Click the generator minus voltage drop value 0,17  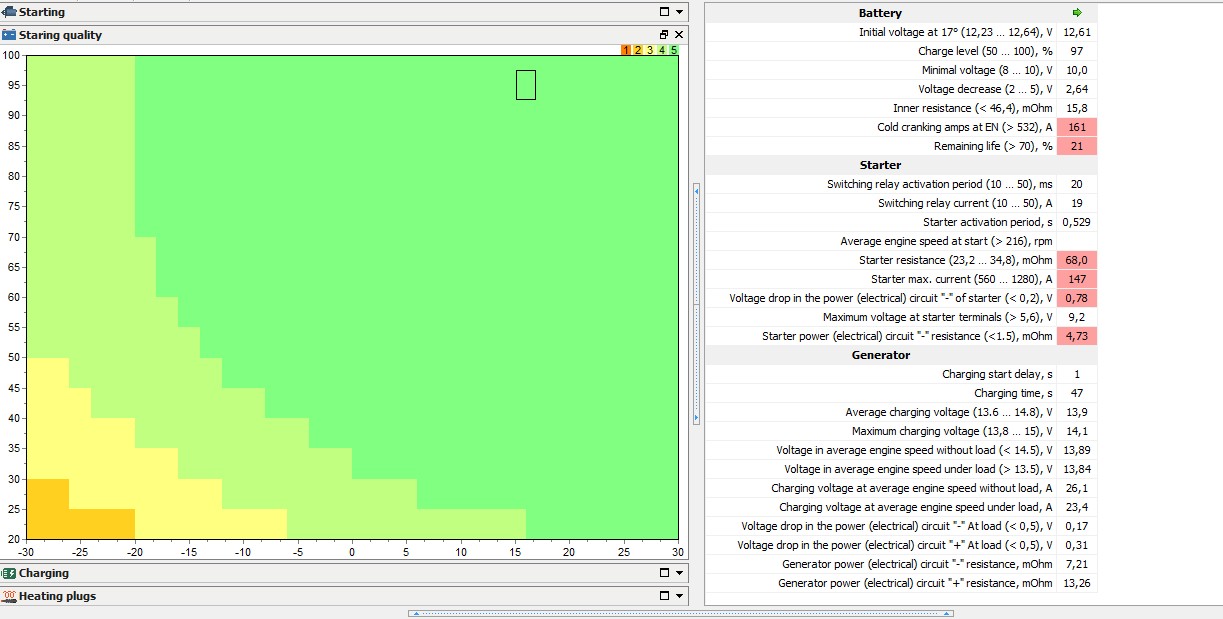[1077, 526]
